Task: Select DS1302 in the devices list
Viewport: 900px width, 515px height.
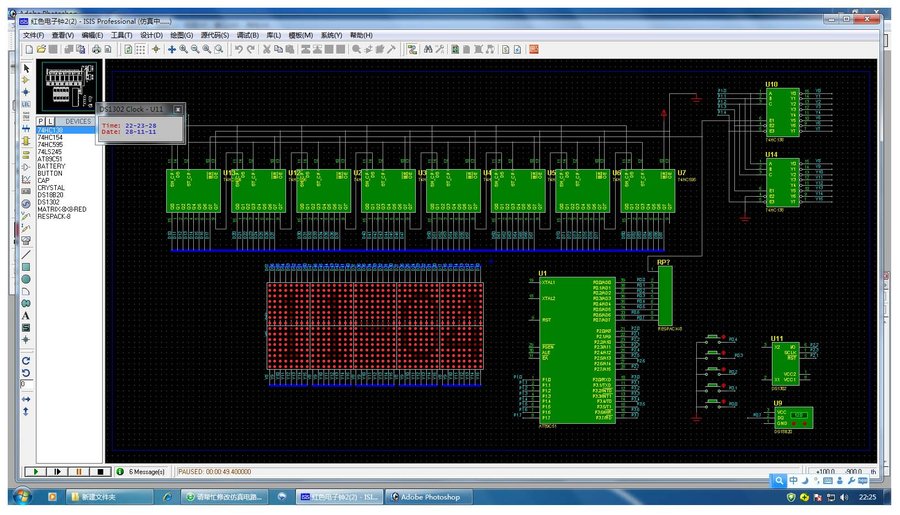Action: [x=49, y=202]
